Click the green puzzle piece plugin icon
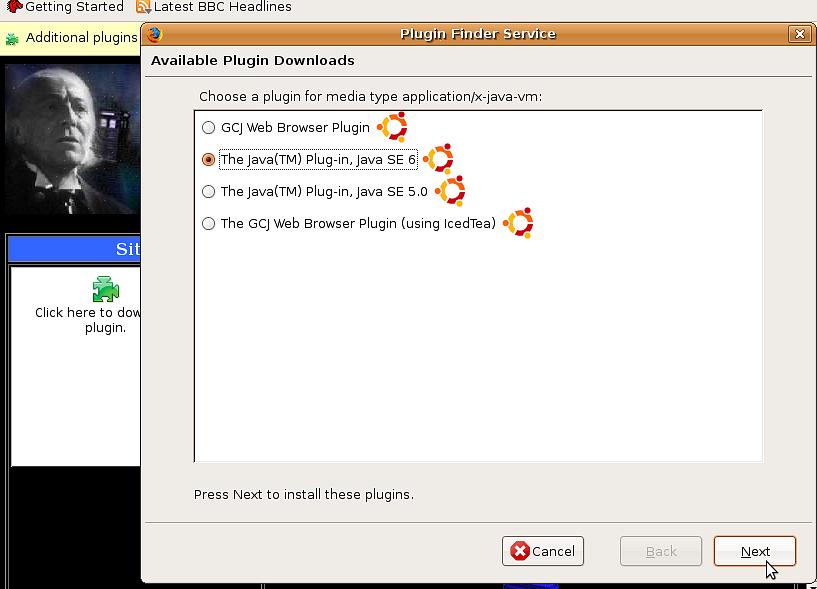The image size is (817, 589). 105,289
